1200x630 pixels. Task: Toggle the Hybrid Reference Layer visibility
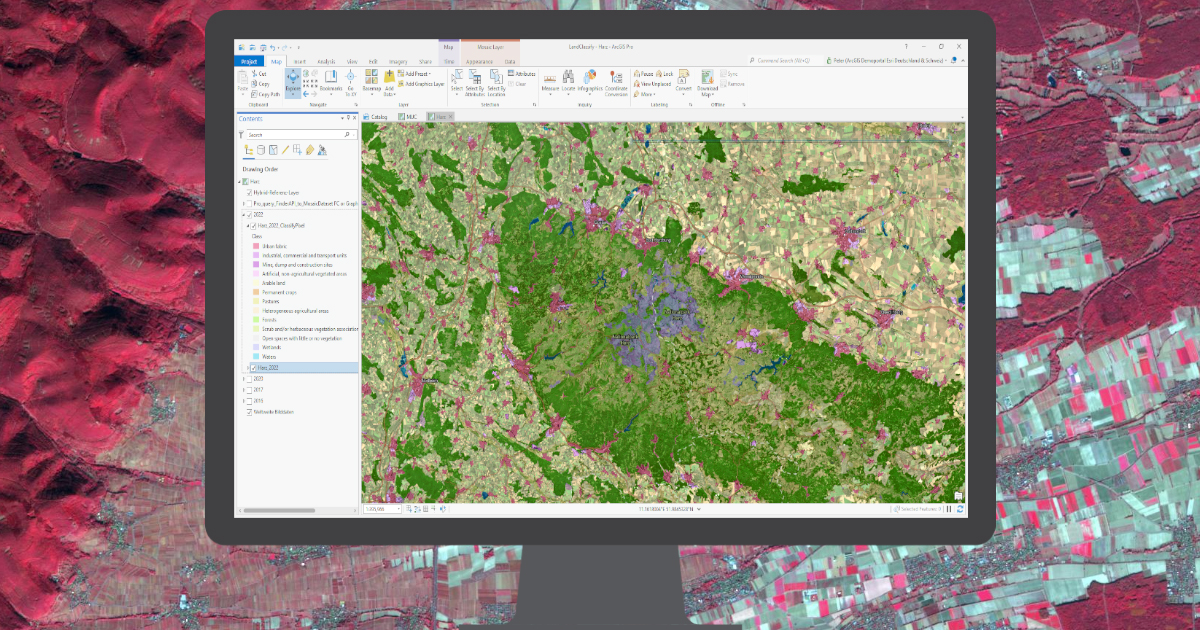pos(248,192)
